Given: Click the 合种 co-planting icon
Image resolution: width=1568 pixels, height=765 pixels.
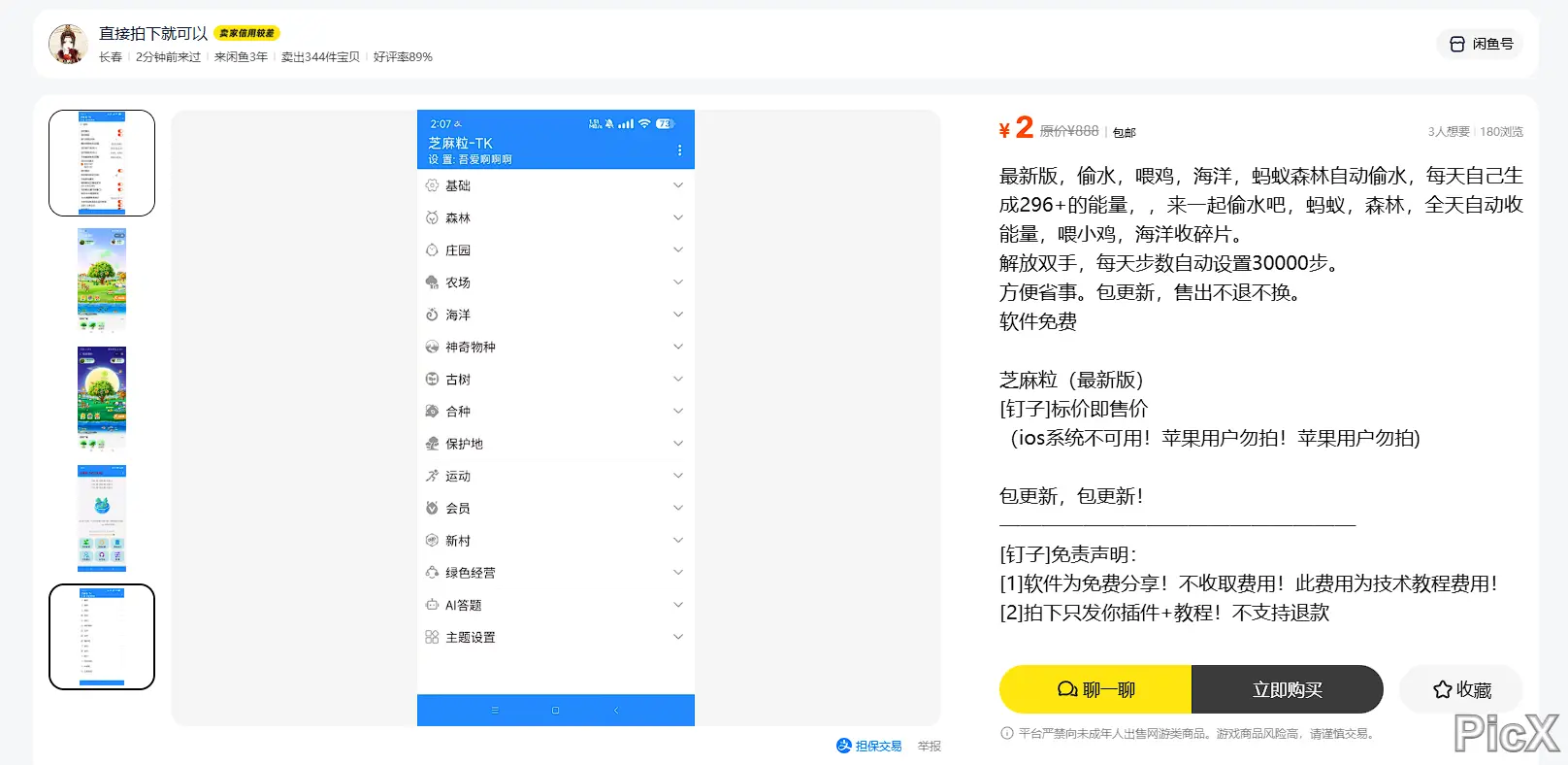Looking at the screenshot, I should 432,411.
